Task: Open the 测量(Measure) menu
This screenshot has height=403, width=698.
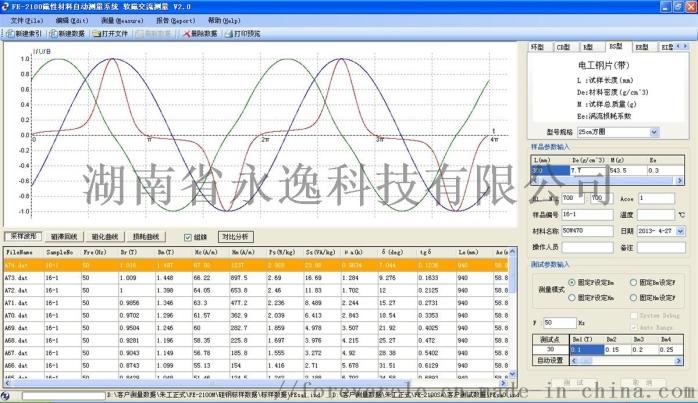Action: pyautogui.click(x=122, y=20)
